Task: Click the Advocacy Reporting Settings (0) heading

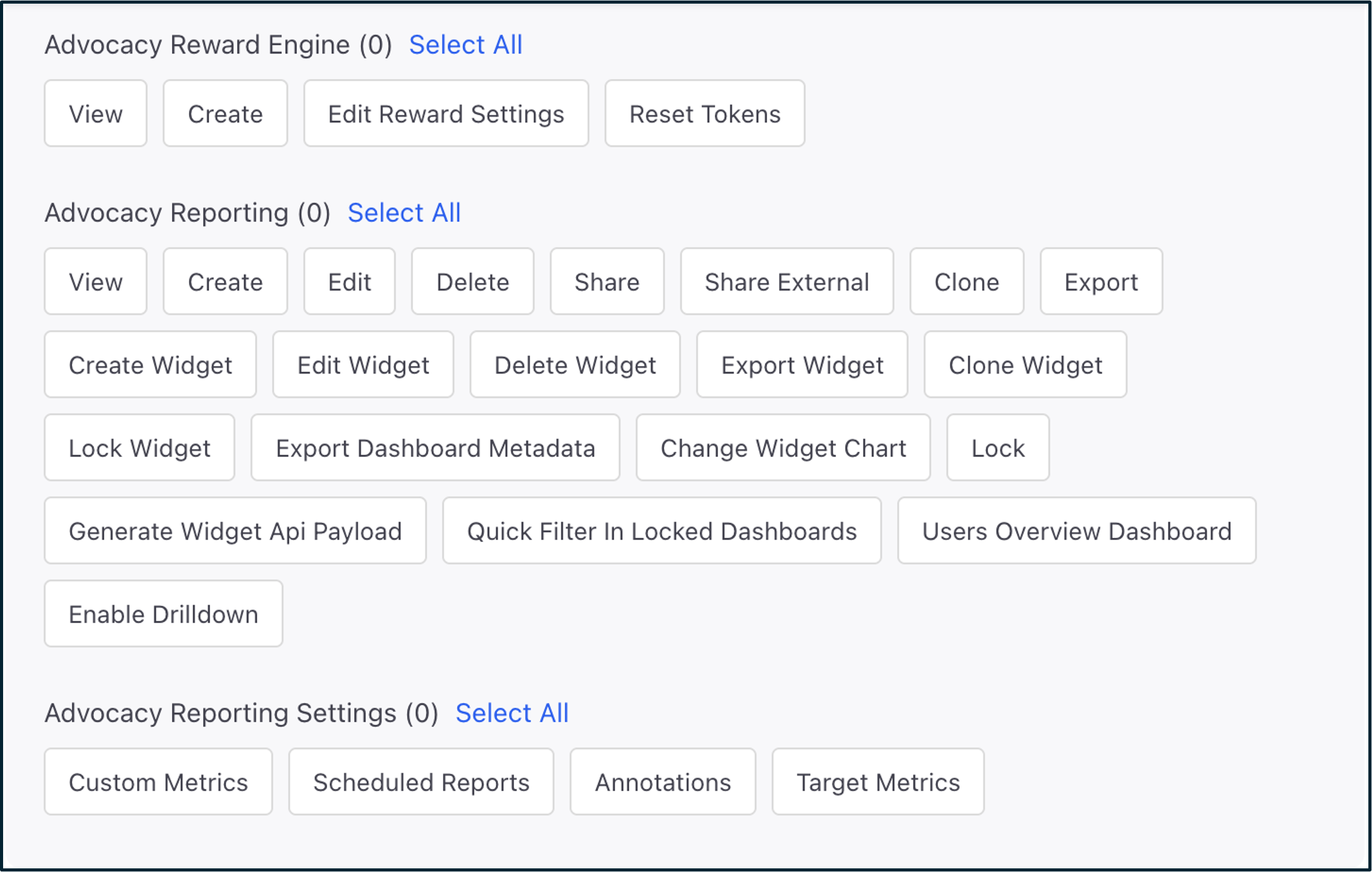Action: coord(241,713)
